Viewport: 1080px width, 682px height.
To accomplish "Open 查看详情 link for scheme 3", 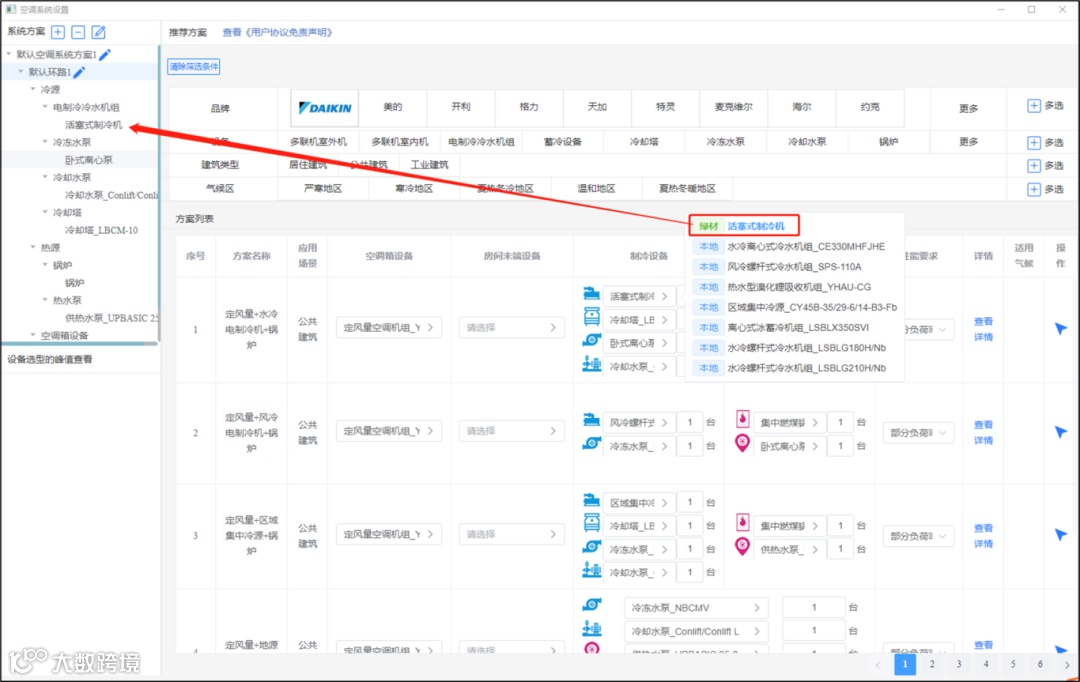I will click(x=983, y=535).
